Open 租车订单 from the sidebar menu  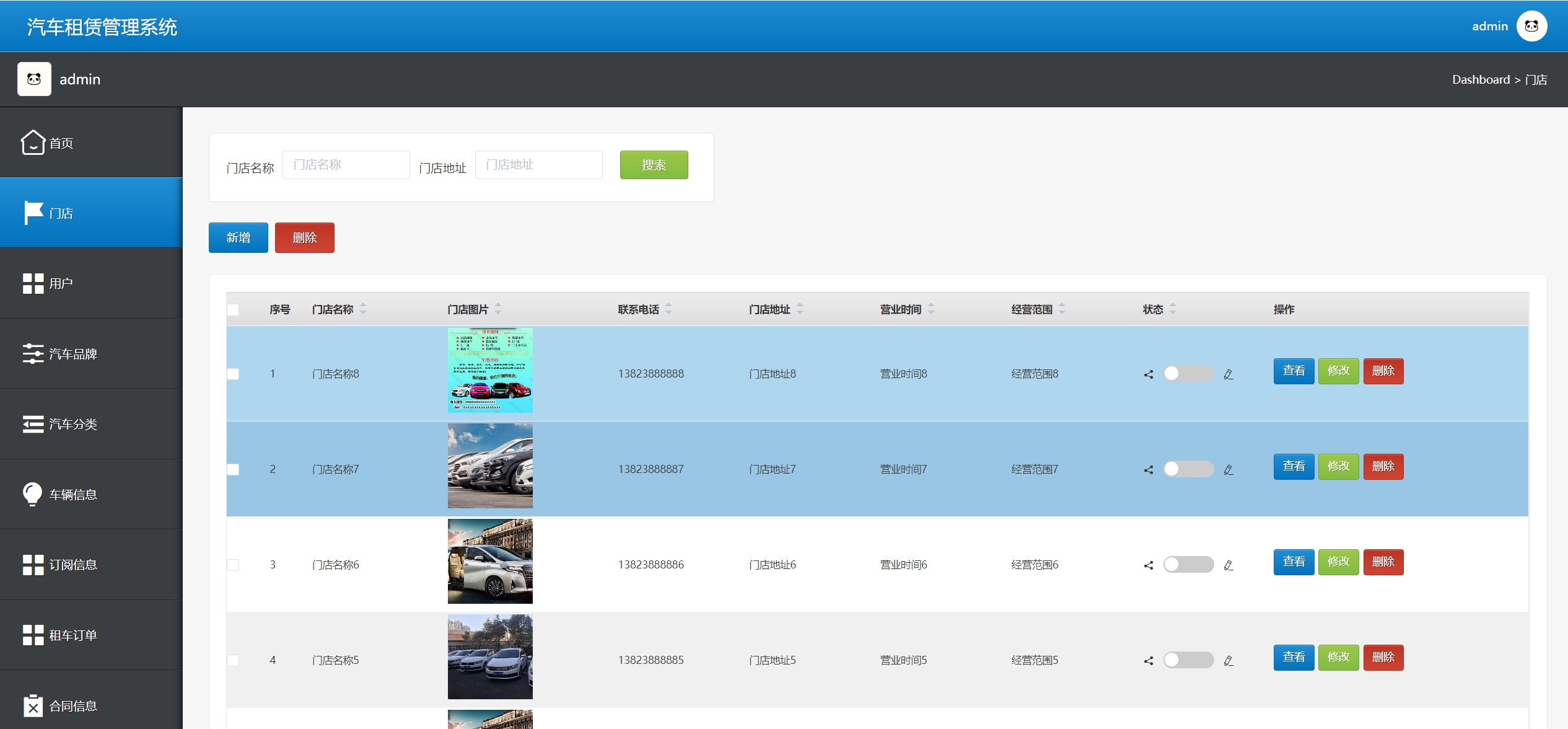coord(91,635)
